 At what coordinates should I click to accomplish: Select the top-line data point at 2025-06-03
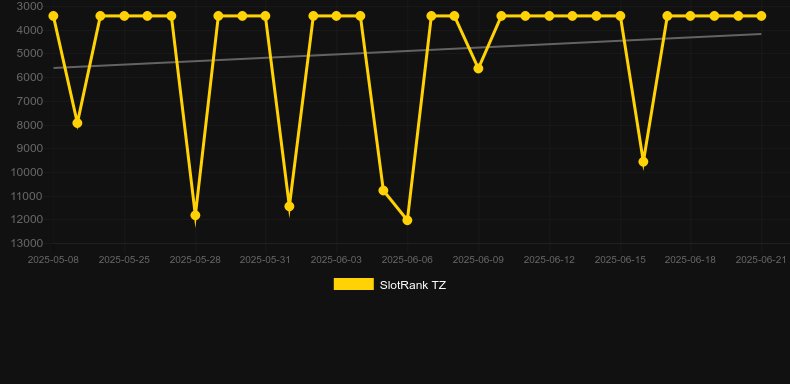tap(337, 16)
